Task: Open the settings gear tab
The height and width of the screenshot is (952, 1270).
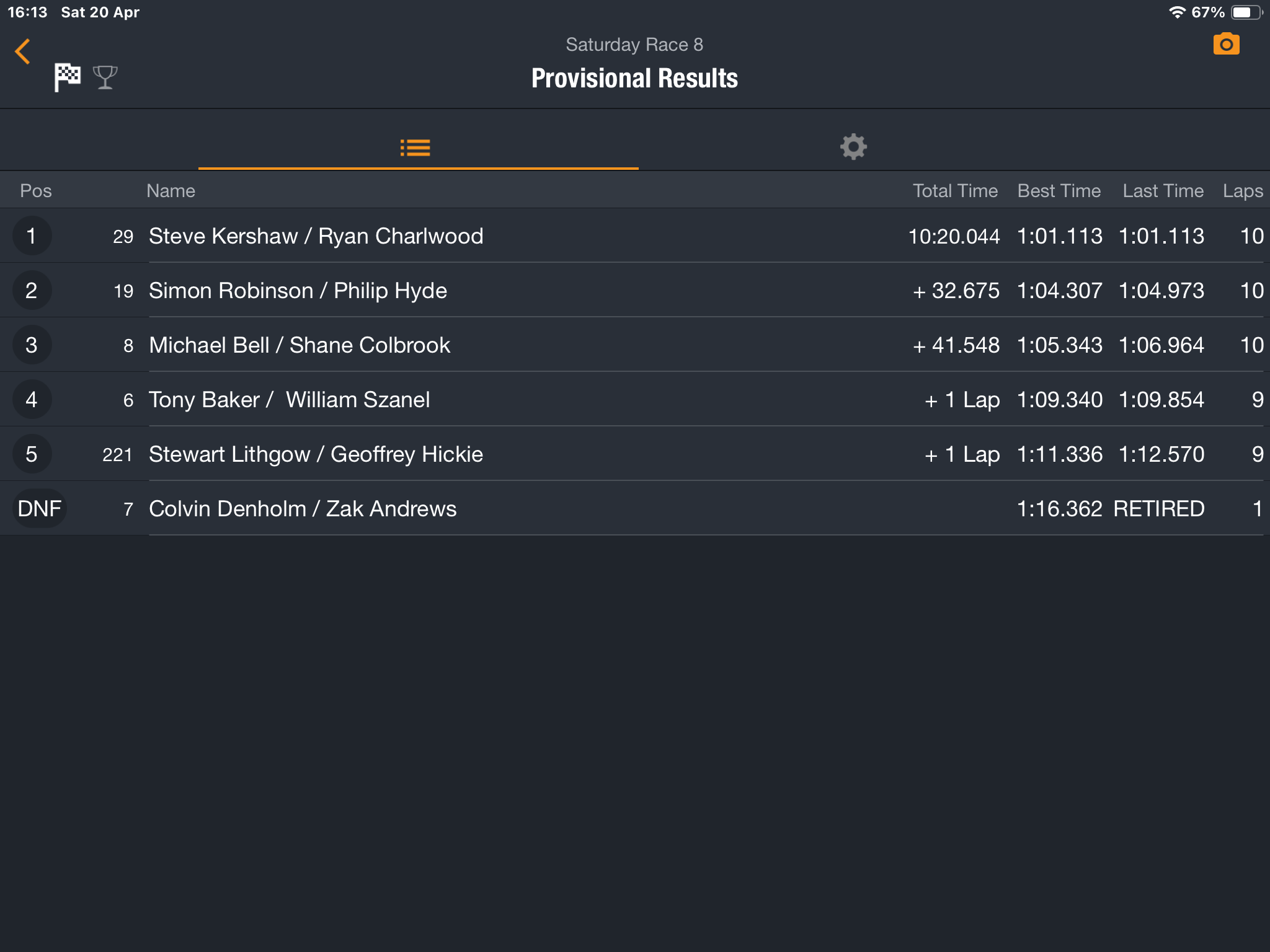Action: 853,148
